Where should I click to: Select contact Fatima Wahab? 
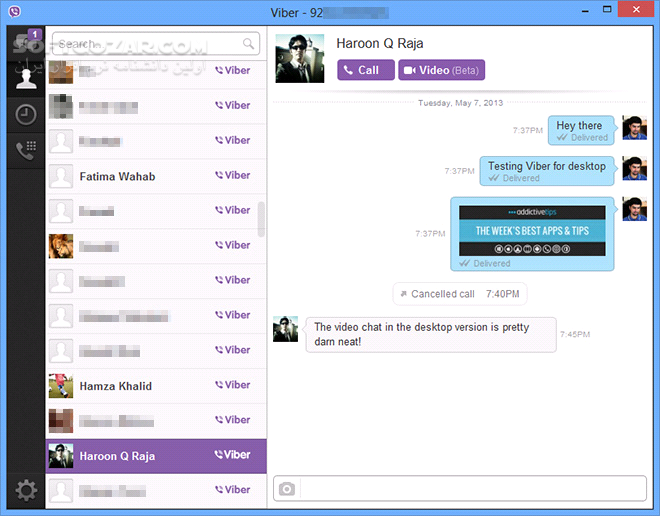click(x=156, y=176)
